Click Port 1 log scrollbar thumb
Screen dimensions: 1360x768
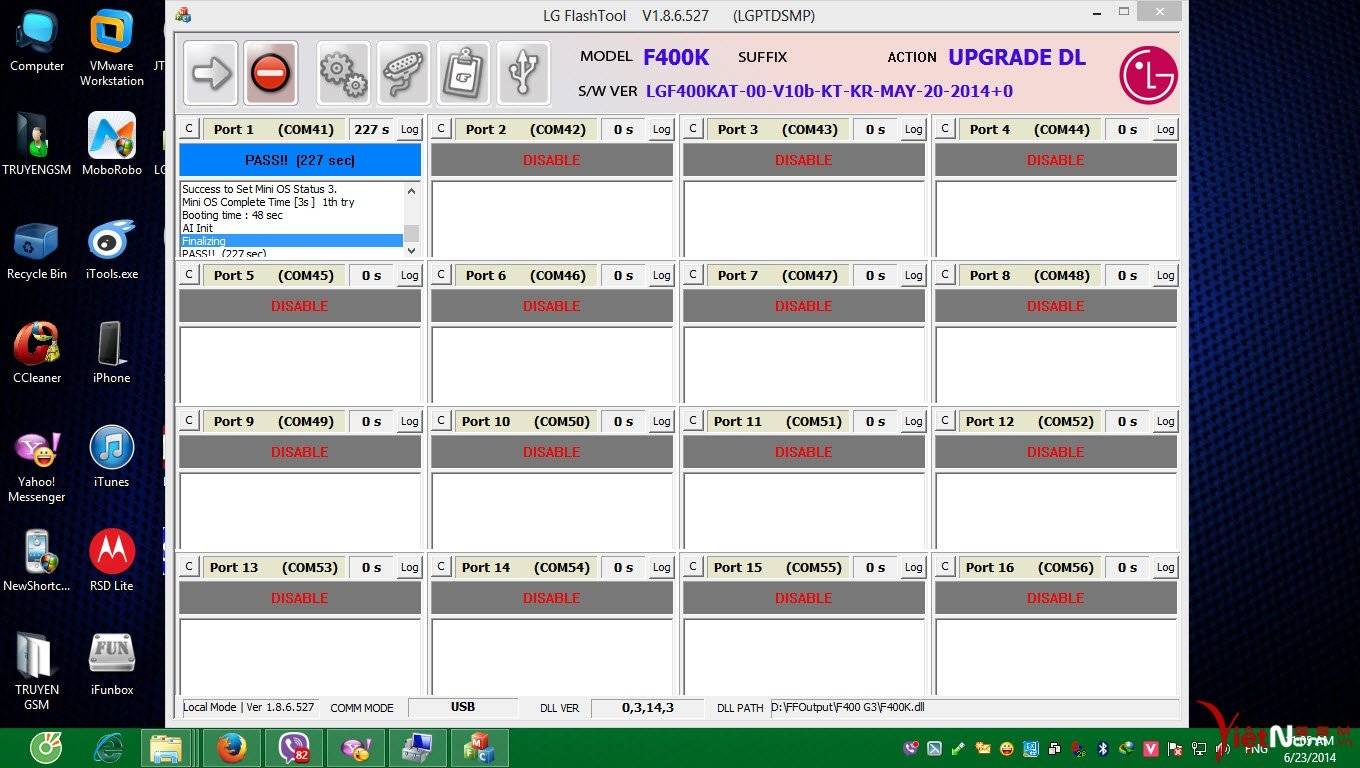tap(411, 234)
